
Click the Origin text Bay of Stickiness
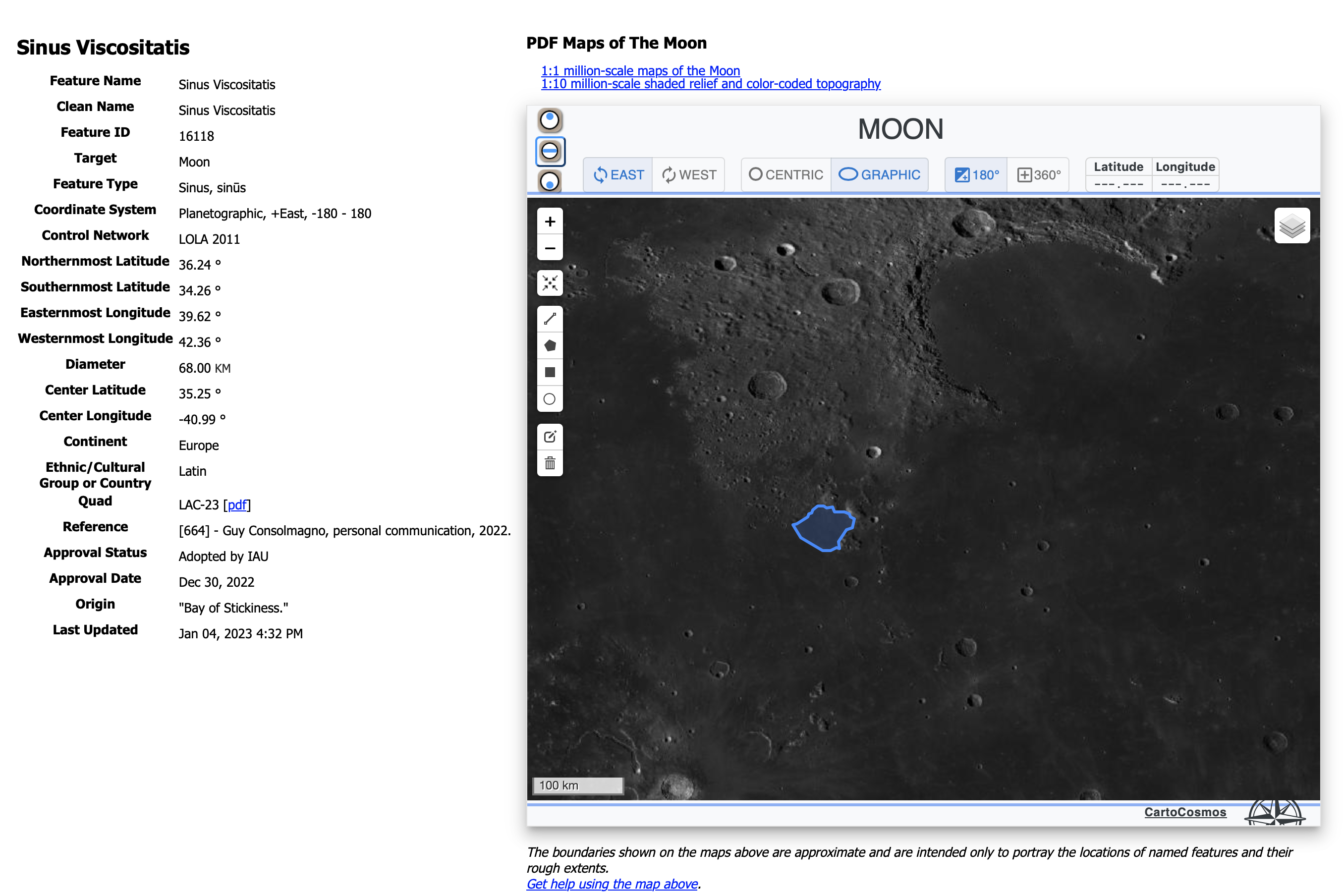pos(233,608)
